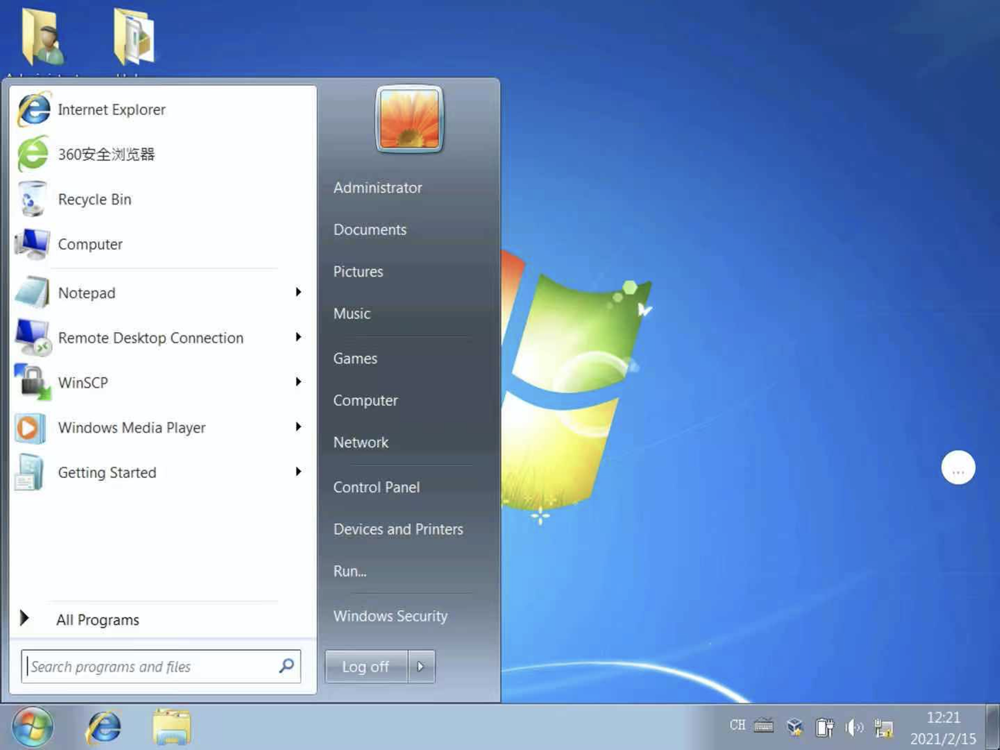Click the white ellipsis bubble on desktop
Viewport: 1000px width, 750px height.
958,468
